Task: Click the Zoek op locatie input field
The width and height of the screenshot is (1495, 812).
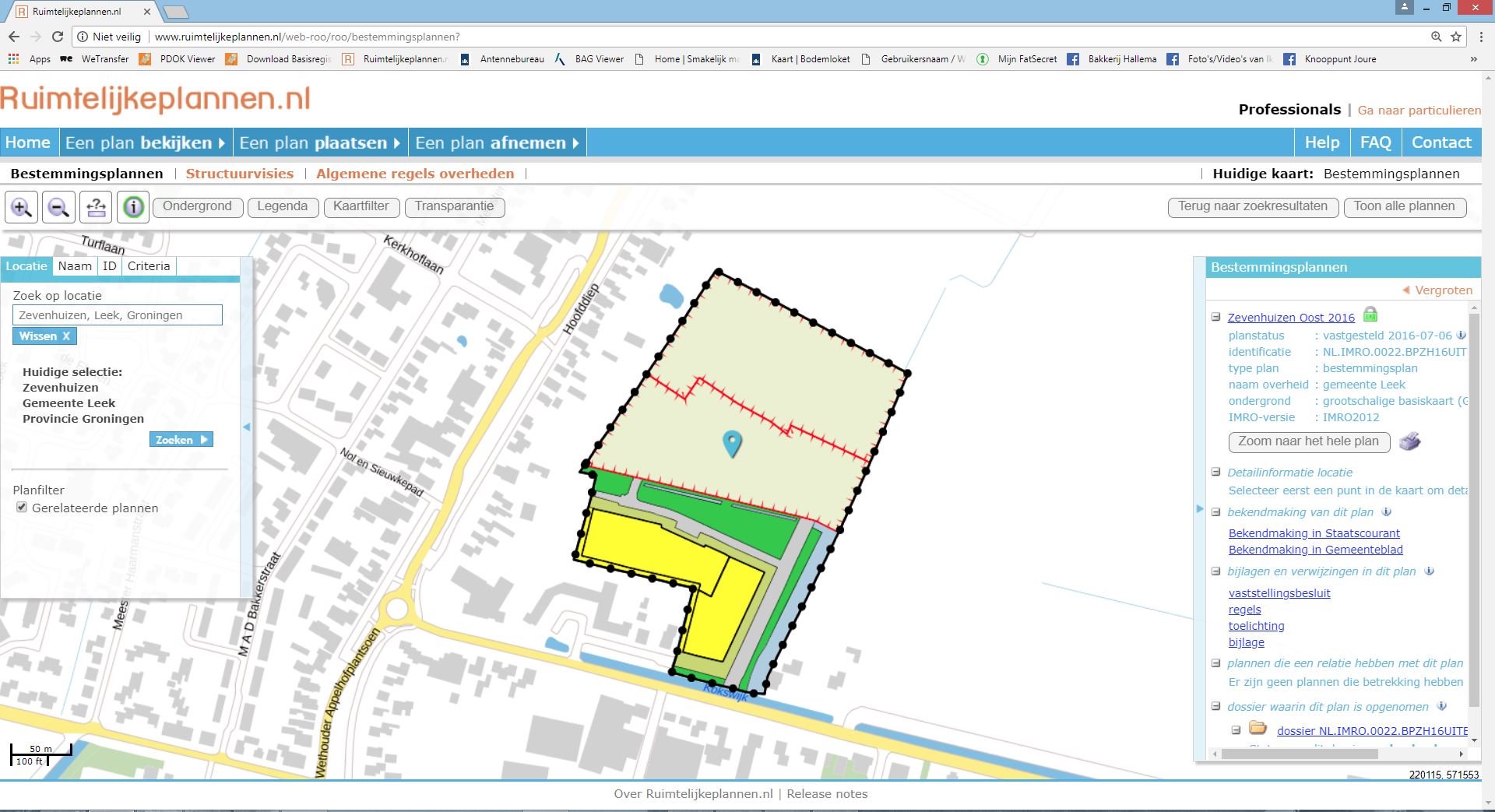Action: 118,315
